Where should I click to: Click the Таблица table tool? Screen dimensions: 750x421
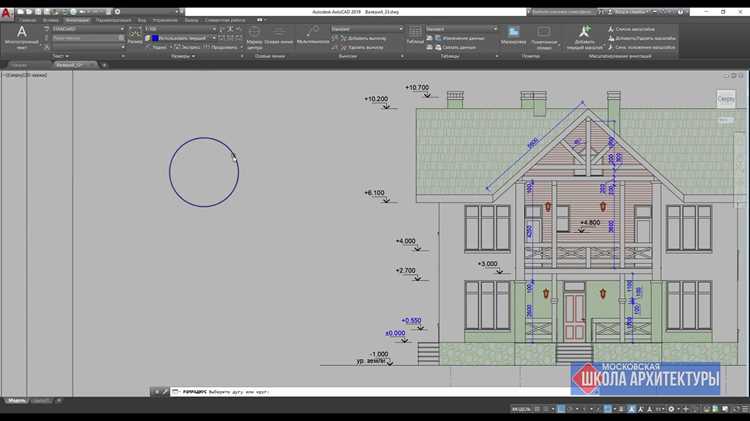pos(415,35)
